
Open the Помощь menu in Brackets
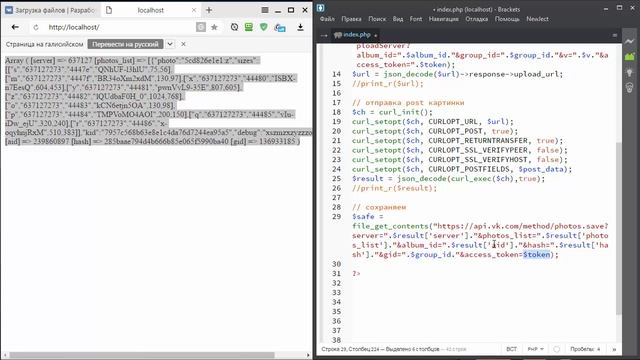(x=507, y=19)
